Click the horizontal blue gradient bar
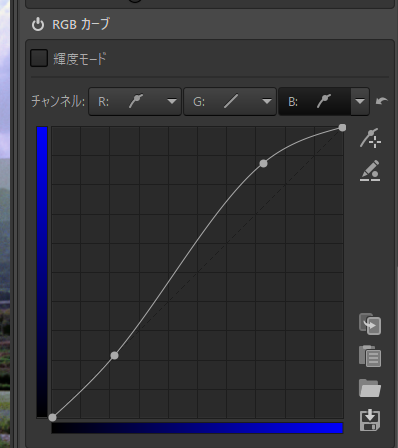 [197, 428]
